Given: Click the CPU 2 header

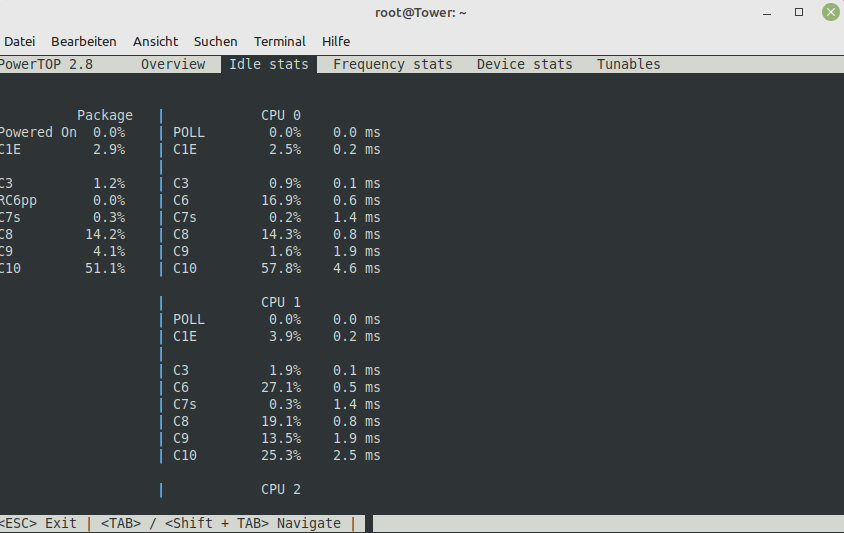Looking at the screenshot, I should coord(281,489).
